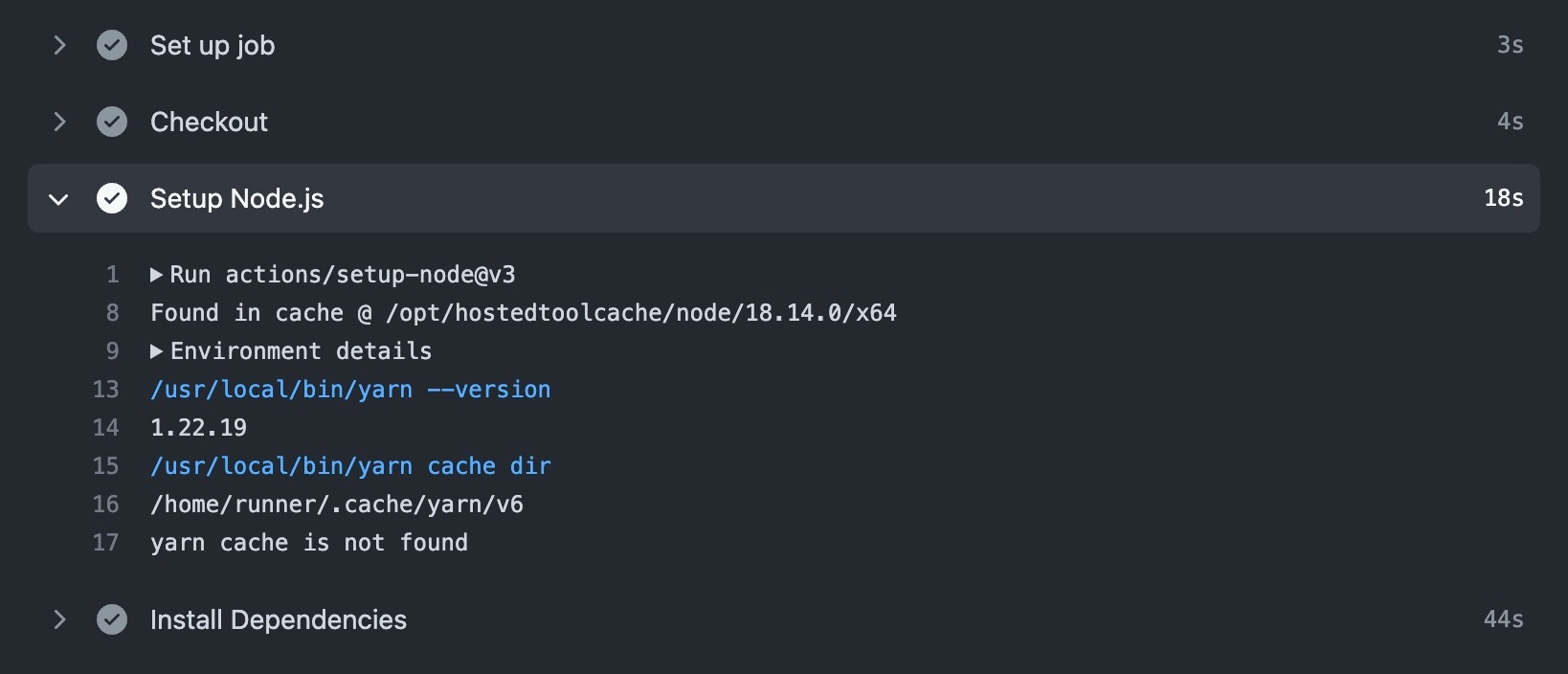1568x674 pixels.
Task: Click the yarn cache dir command line
Action: [x=350, y=466]
